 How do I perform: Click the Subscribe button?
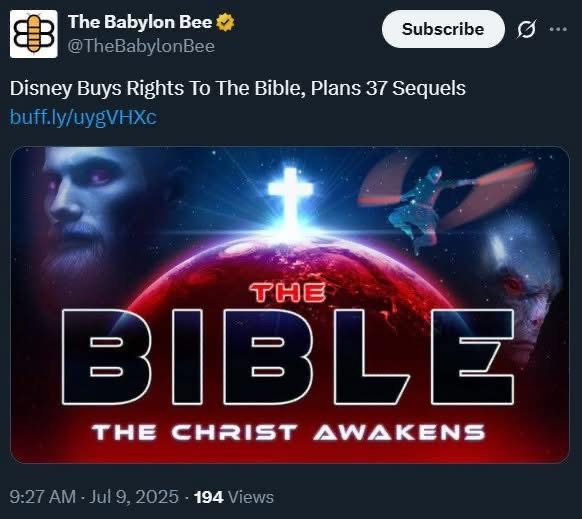[443, 29]
